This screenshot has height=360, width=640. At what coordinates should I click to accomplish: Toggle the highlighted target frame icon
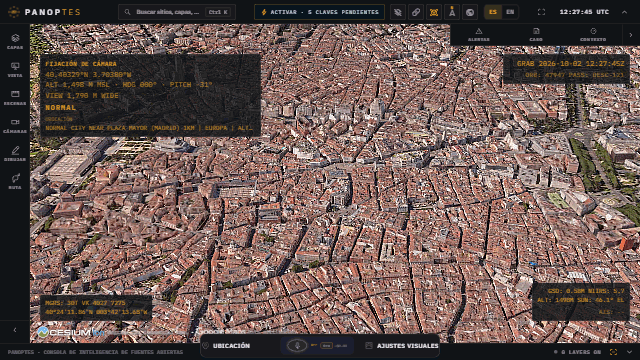[x=434, y=12]
